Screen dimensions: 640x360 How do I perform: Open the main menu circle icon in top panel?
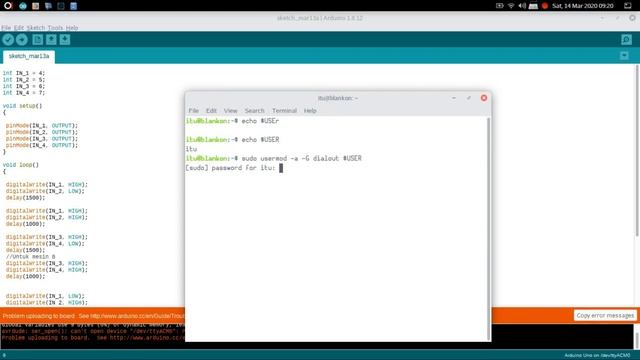pyautogui.click(x=8, y=6)
